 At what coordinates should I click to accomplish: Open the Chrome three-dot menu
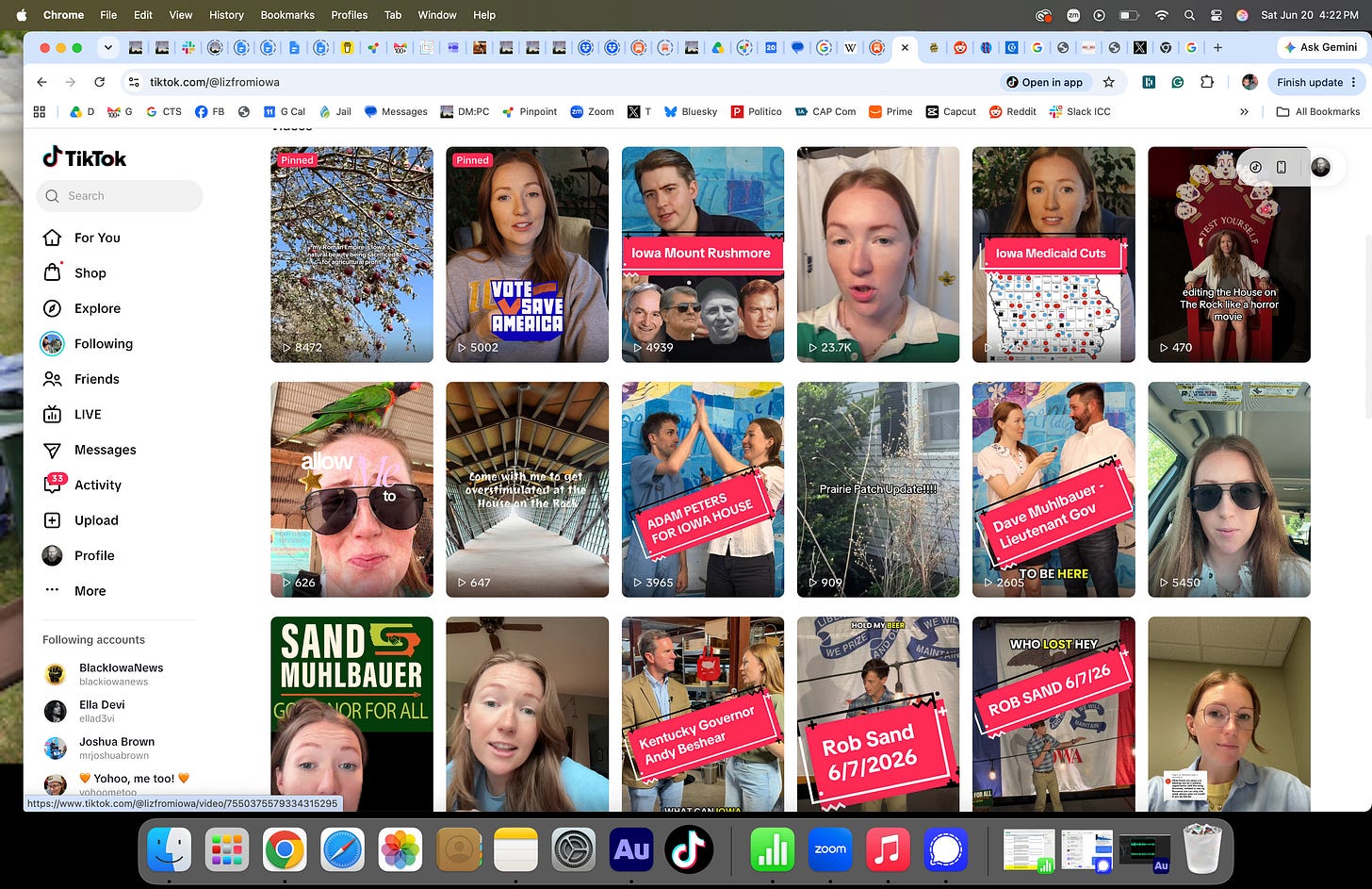(x=1354, y=82)
